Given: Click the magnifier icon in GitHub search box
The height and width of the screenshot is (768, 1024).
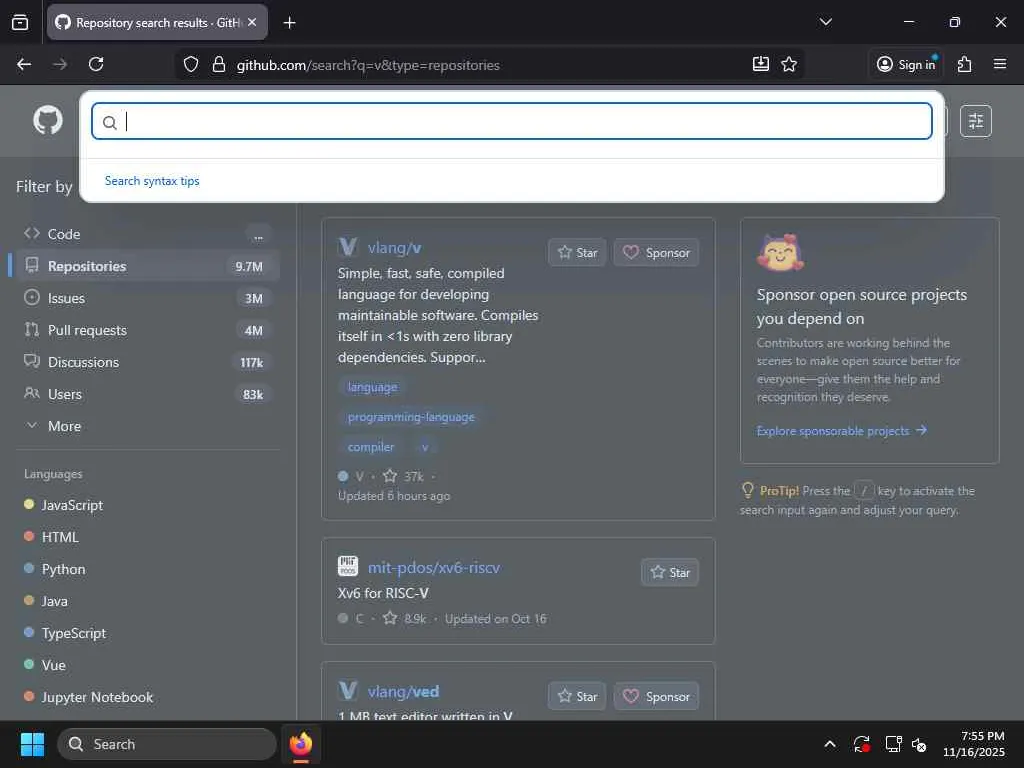Looking at the screenshot, I should (110, 122).
